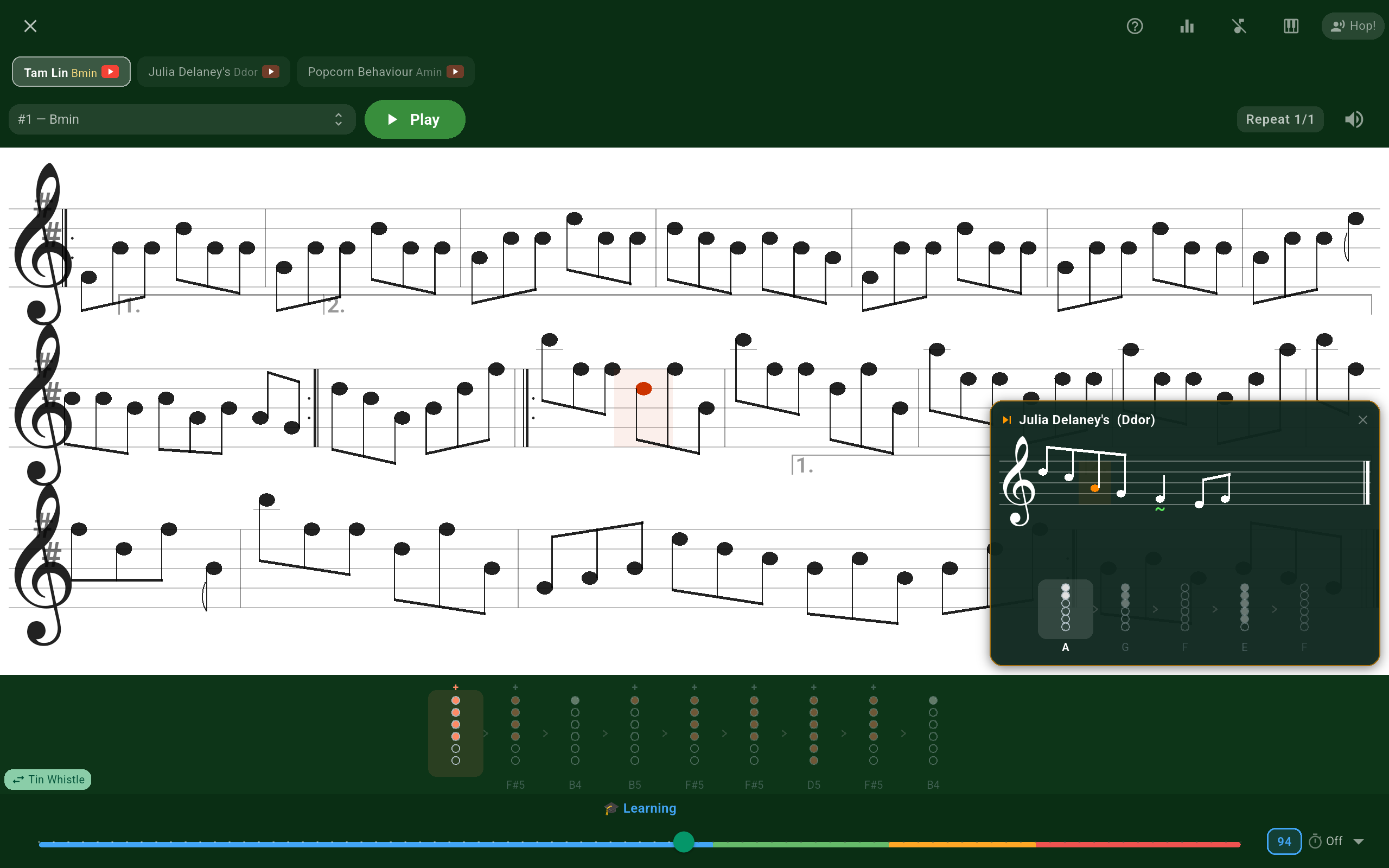Open the statistics bar chart icon
The height and width of the screenshot is (868, 1389).
click(1187, 26)
